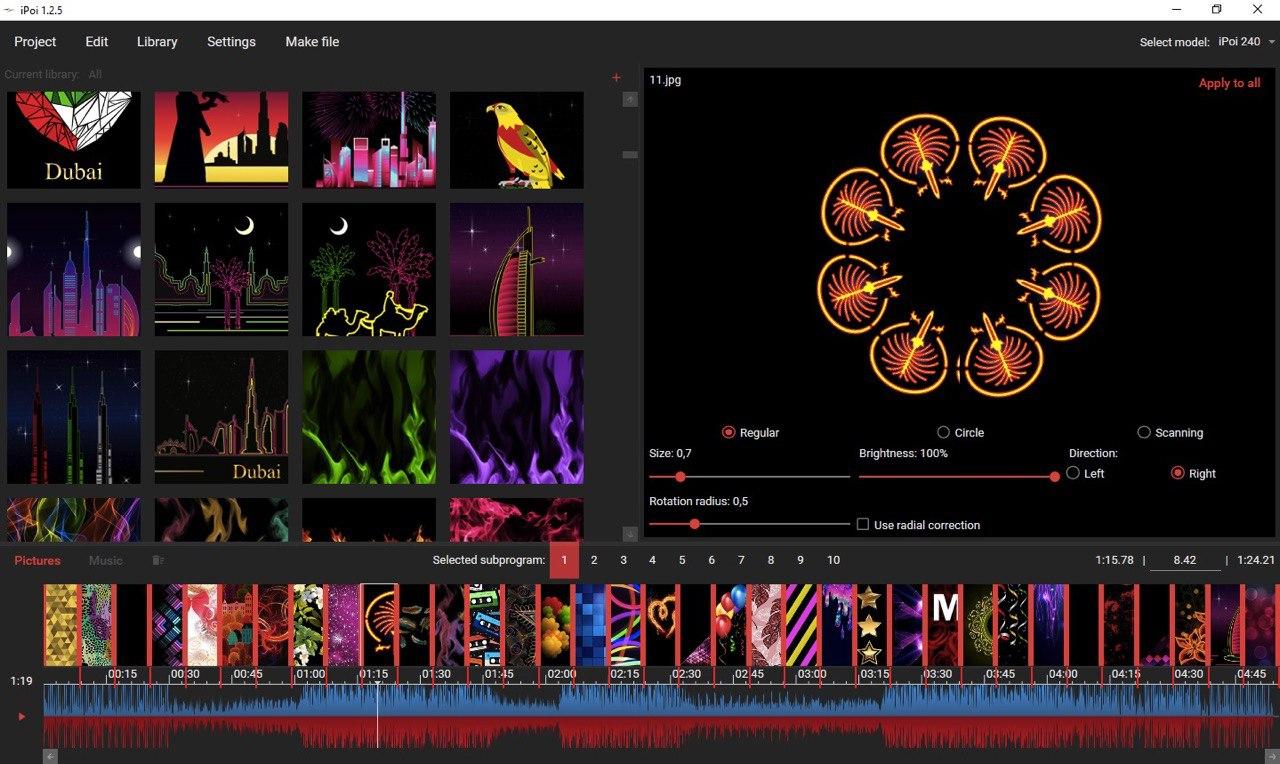Image resolution: width=1280 pixels, height=764 pixels.
Task: Click the library vertical scrollbar handle
Action: click(x=630, y=155)
